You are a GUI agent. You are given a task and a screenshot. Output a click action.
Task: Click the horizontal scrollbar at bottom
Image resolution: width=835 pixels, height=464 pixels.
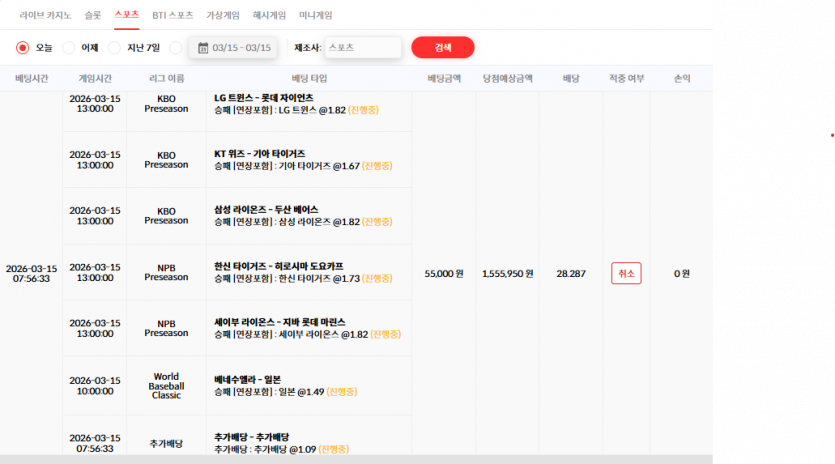coord(356,459)
